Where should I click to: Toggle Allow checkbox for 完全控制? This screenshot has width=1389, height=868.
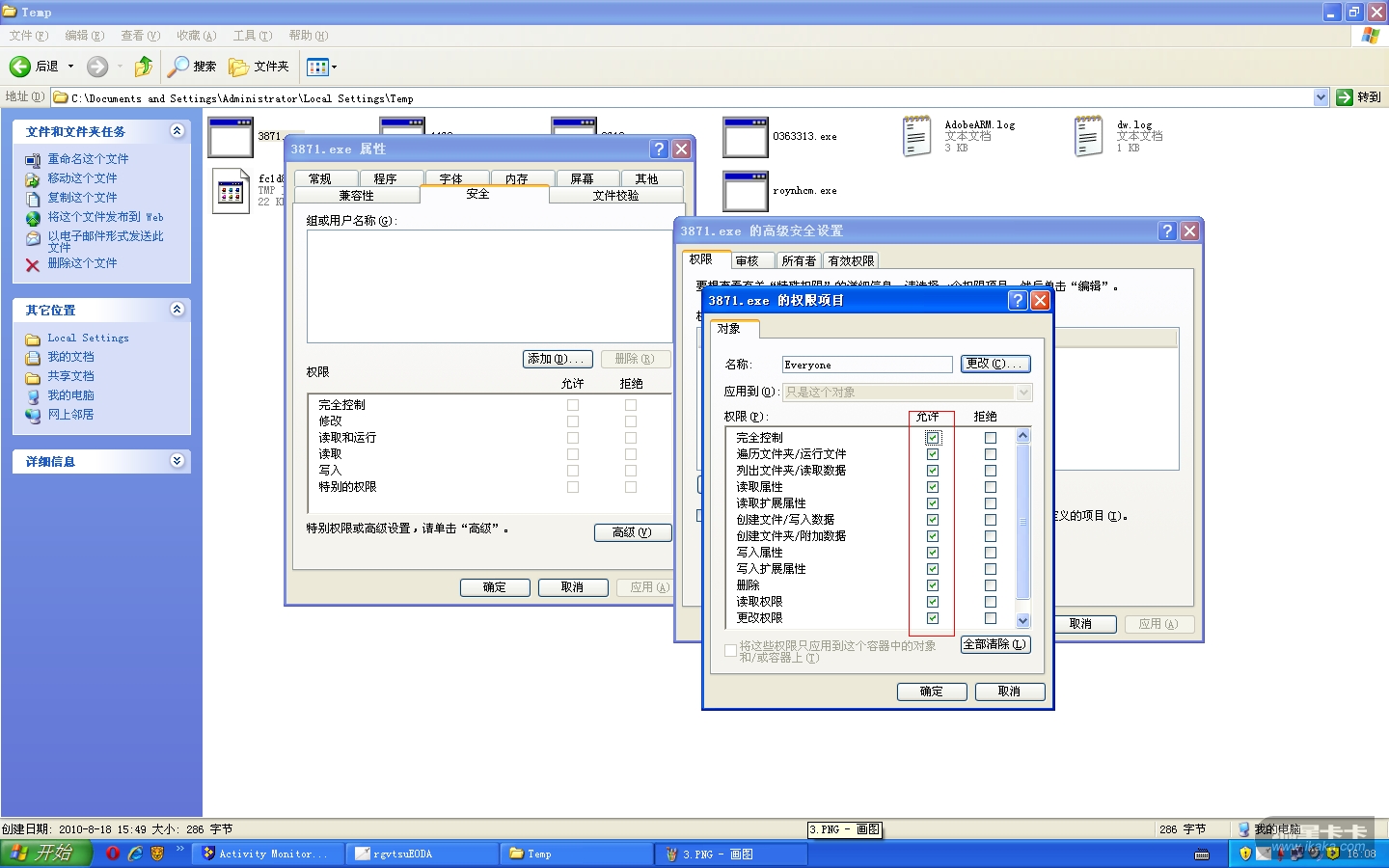(933, 438)
